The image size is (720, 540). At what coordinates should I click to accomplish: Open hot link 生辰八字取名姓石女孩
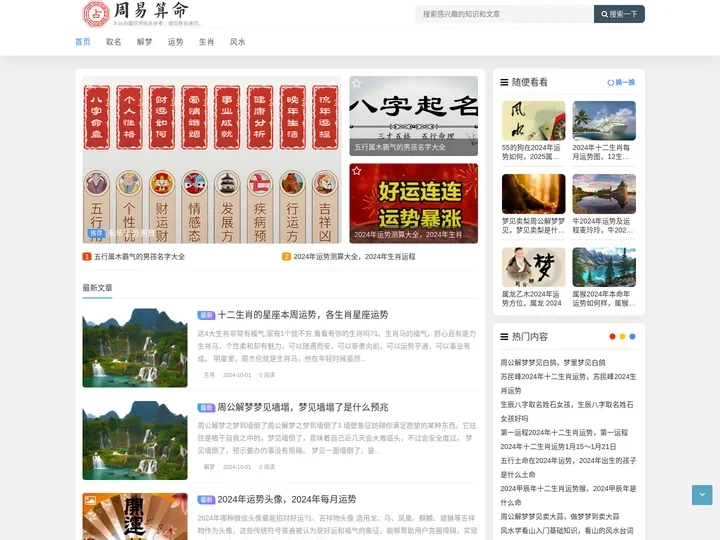[567, 411]
